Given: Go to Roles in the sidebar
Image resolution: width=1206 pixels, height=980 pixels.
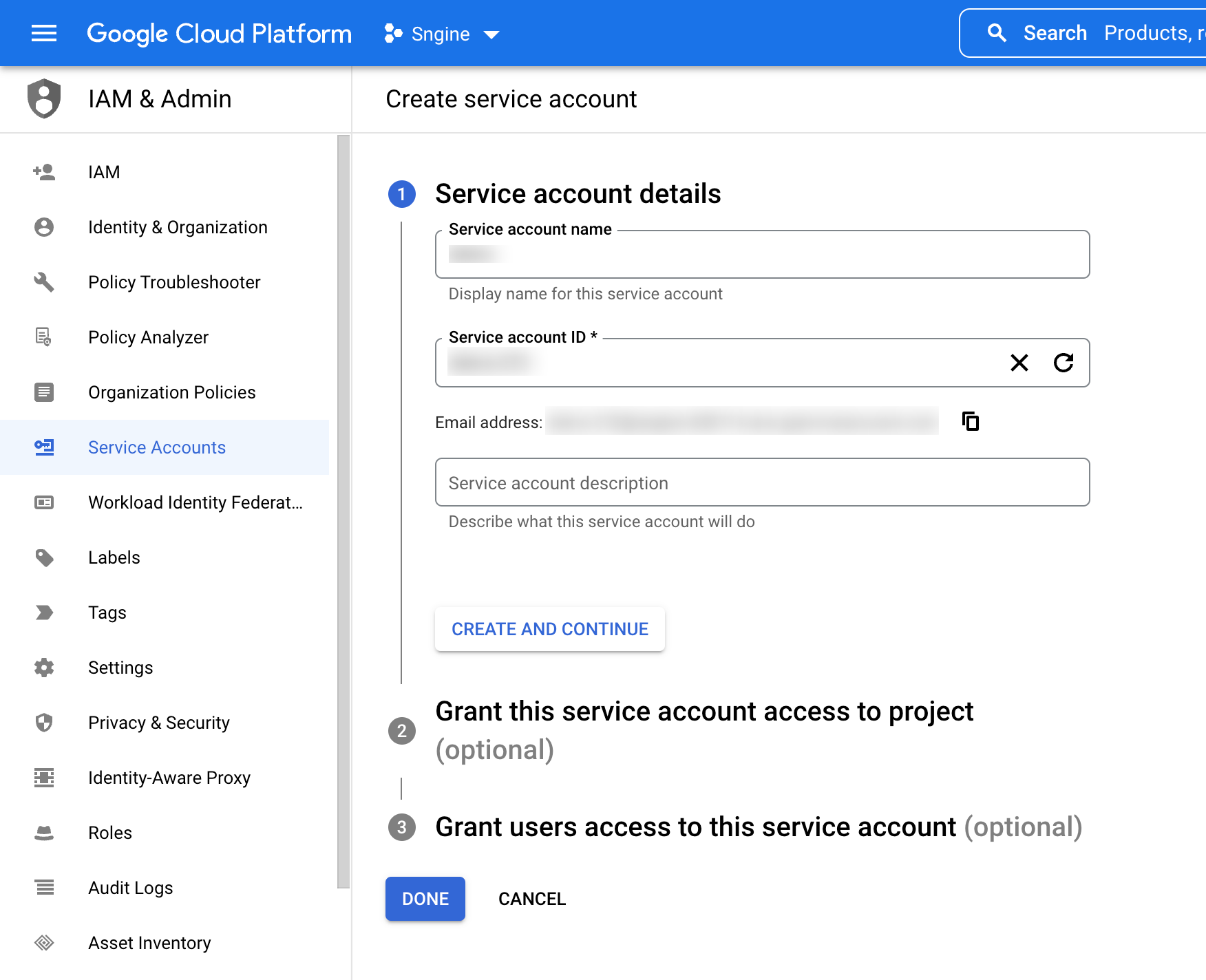Looking at the screenshot, I should [110, 833].
